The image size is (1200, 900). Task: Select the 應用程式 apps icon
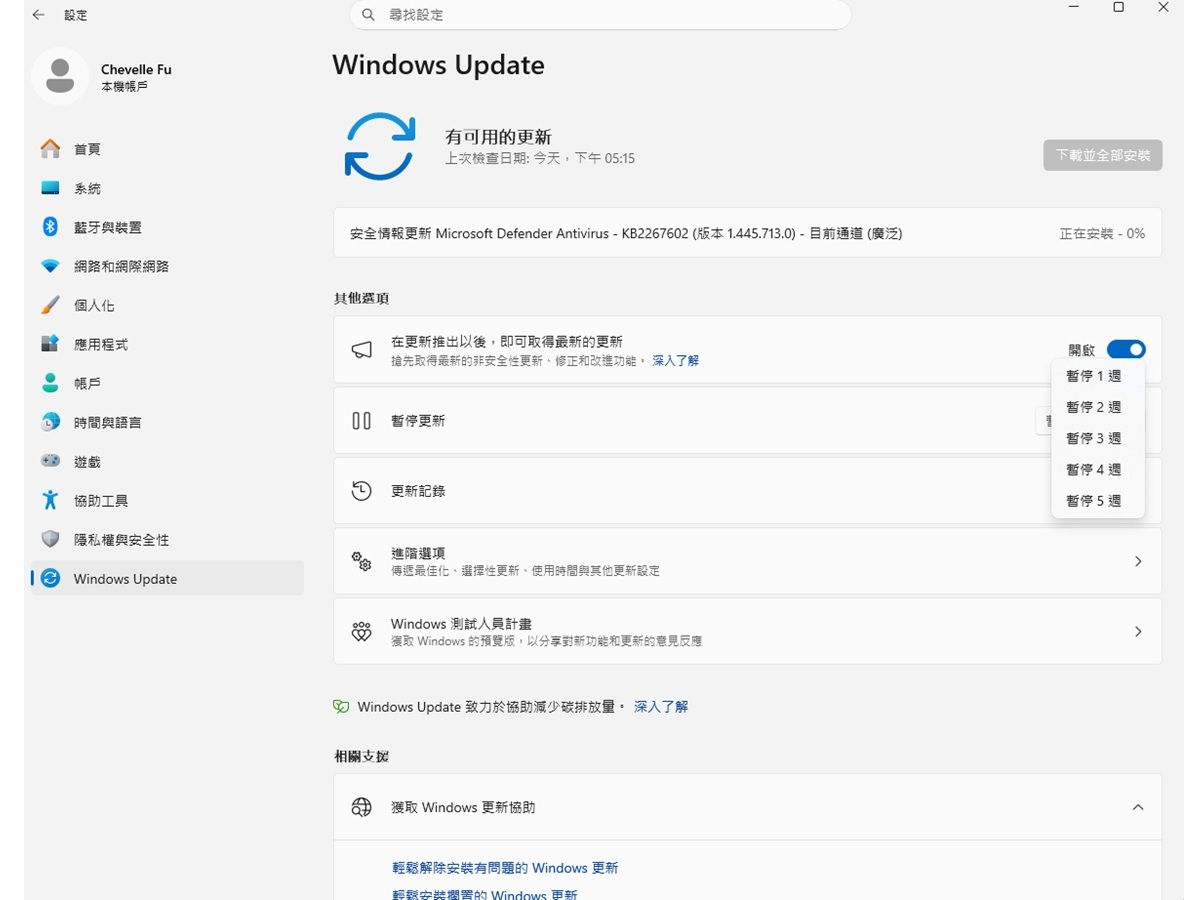pyautogui.click(x=50, y=344)
